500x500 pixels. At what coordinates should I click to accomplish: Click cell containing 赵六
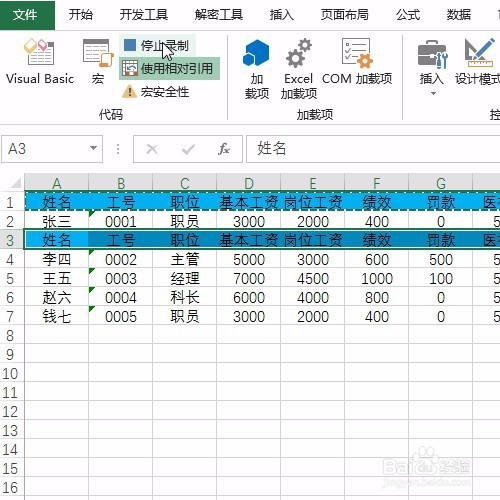[x=57, y=297]
